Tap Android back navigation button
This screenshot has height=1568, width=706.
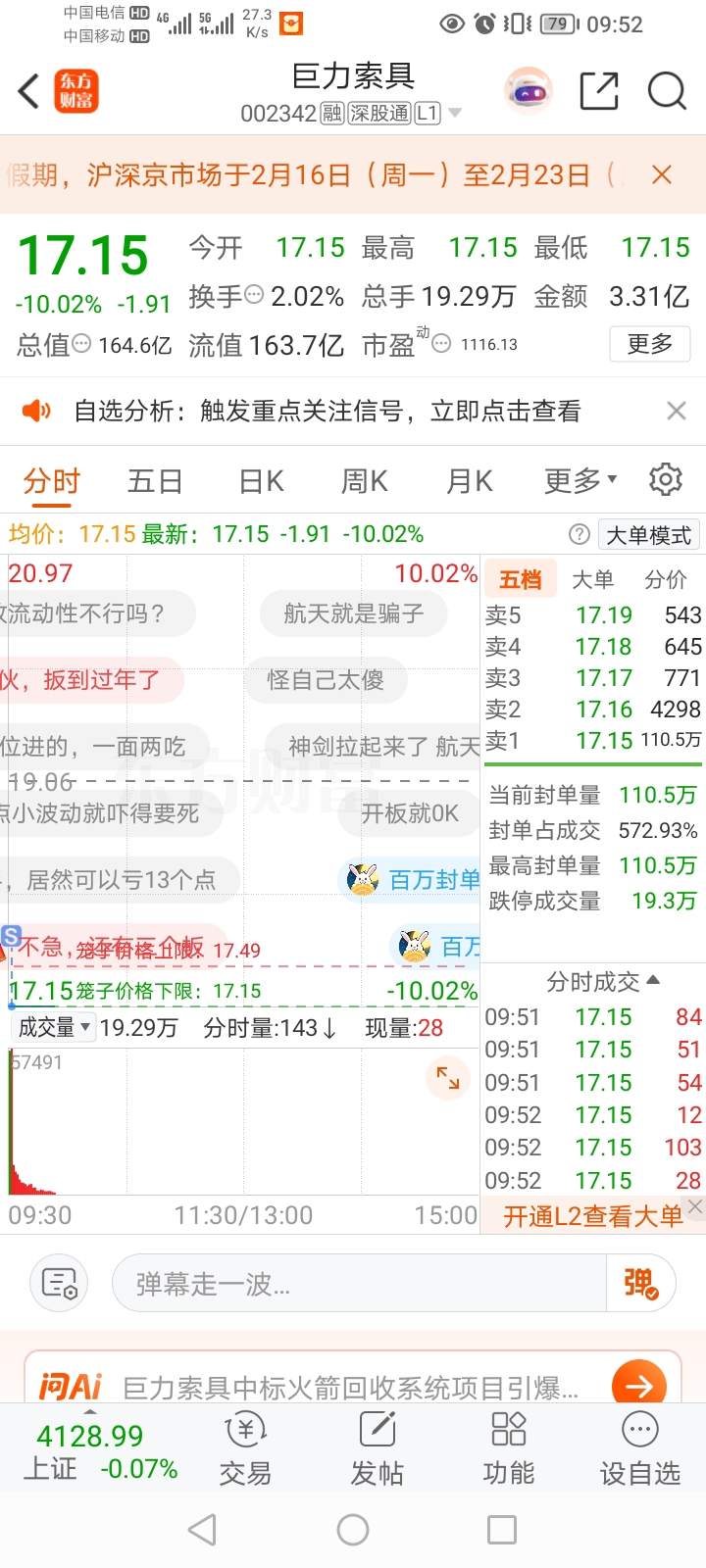[x=202, y=1530]
